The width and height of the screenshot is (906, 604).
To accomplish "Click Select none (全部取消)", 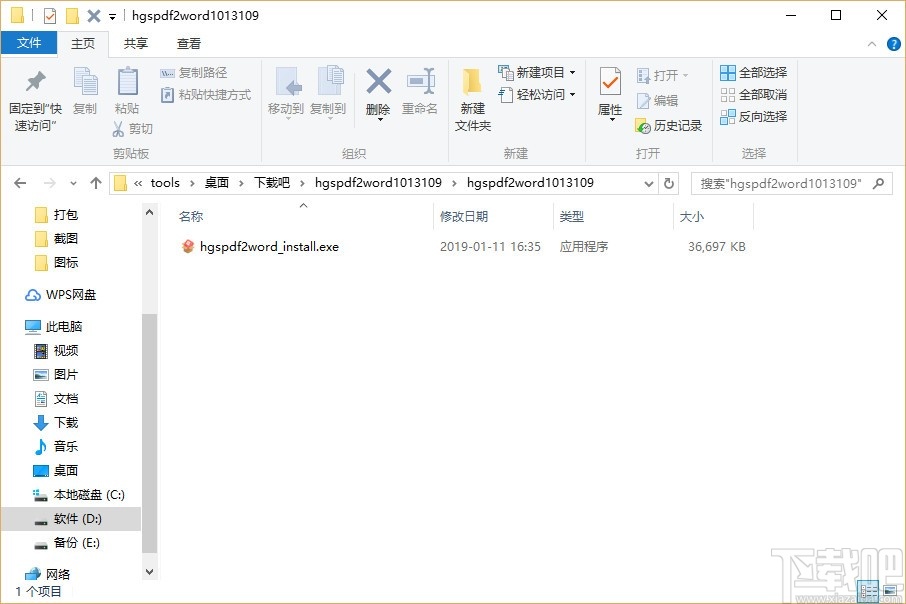I will click(x=753, y=95).
